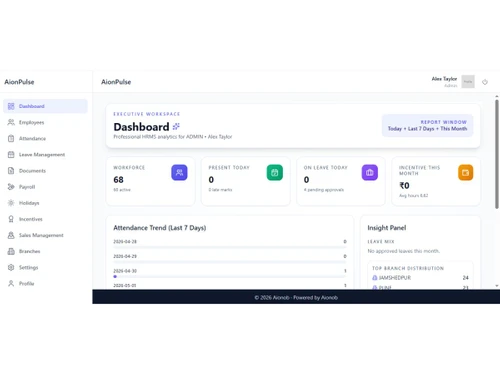The image size is (500, 375).
Task: Click the 2026-04-29 attendance row
Action: pos(230,258)
